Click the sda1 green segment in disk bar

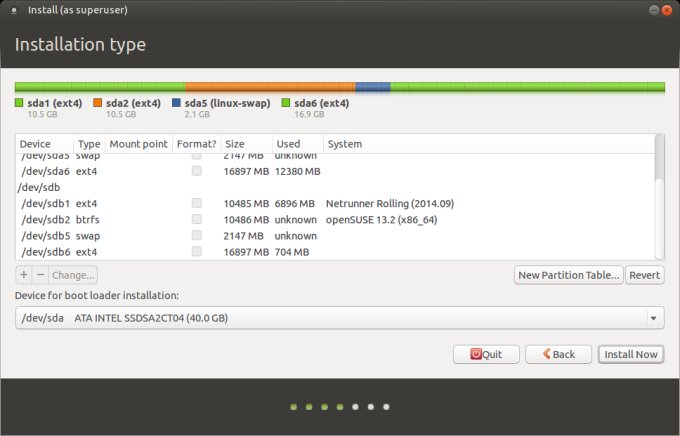(x=100, y=87)
